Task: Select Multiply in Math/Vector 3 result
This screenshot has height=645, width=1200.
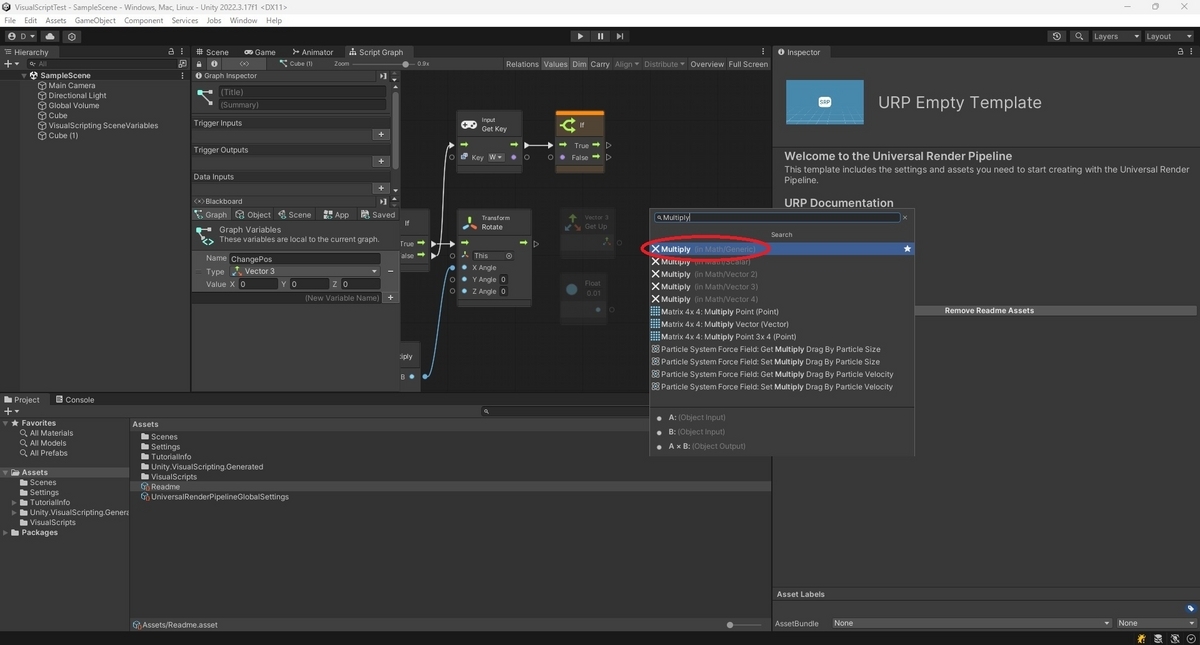Action: click(x=782, y=286)
